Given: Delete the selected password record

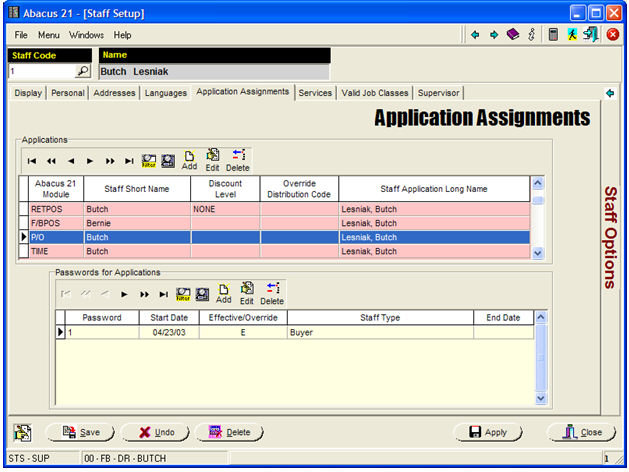Looking at the screenshot, I should tap(272, 294).
